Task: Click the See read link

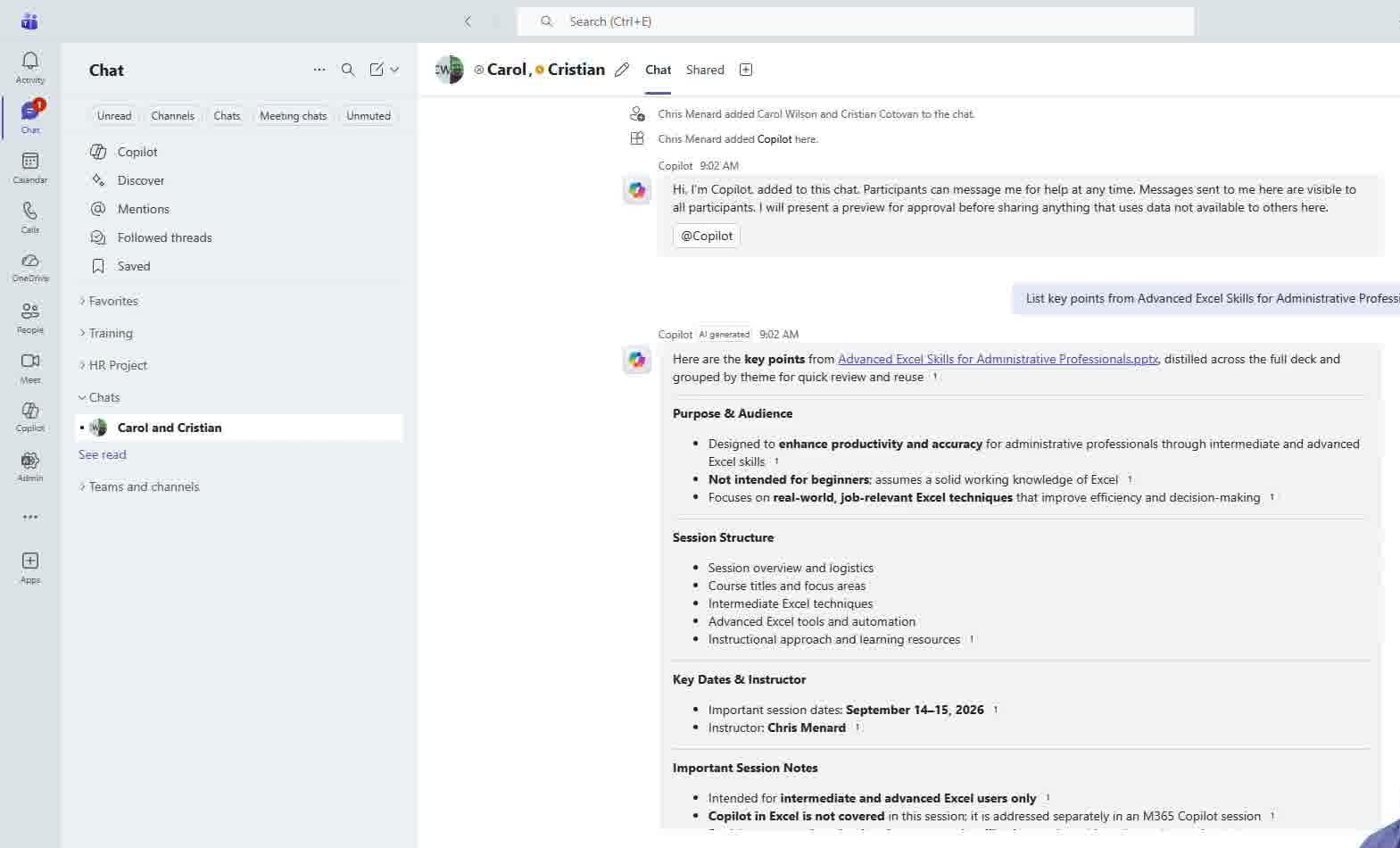Action: coord(103,454)
